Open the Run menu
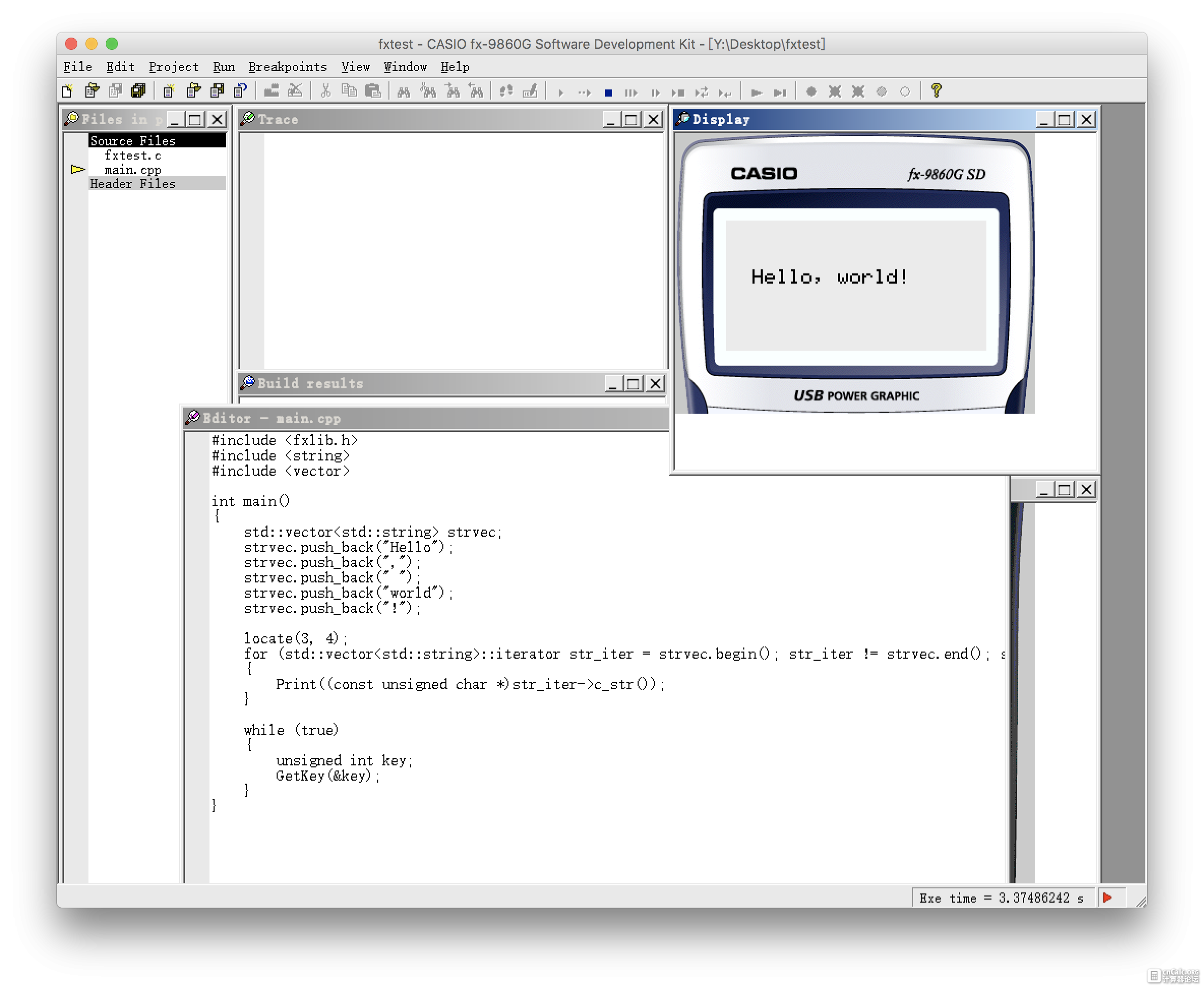 tap(223, 67)
